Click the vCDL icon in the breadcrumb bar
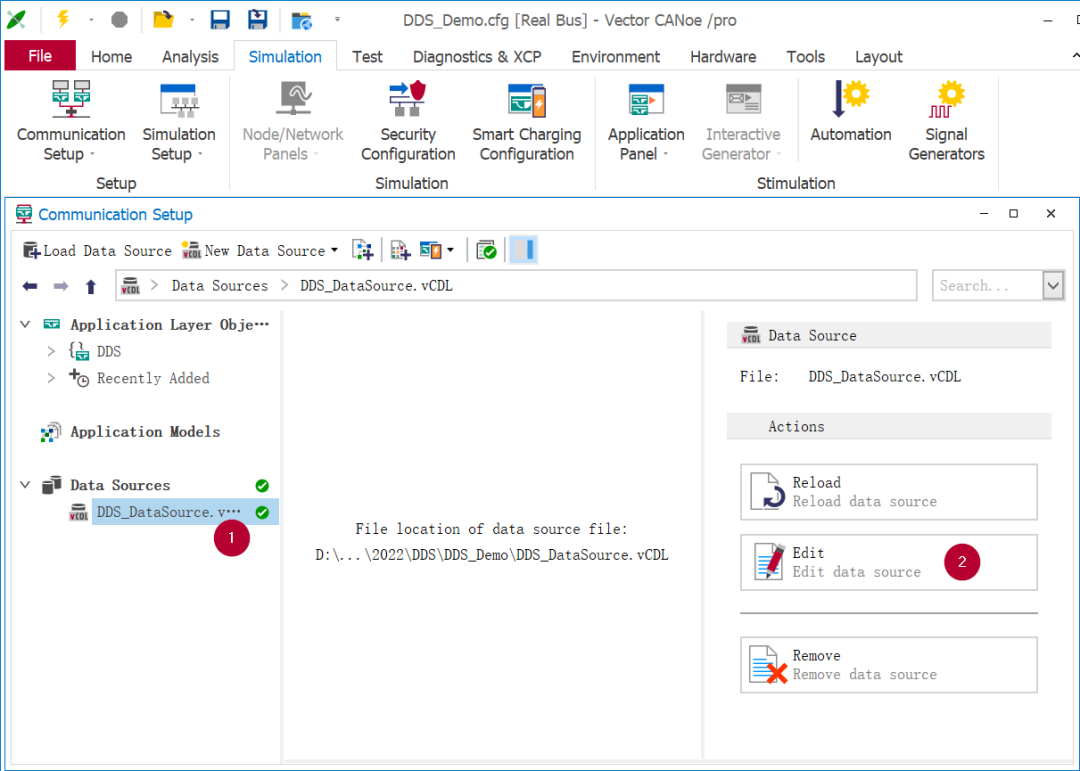The height and width of the screenshot is (771, 1080). pos(131,285)
